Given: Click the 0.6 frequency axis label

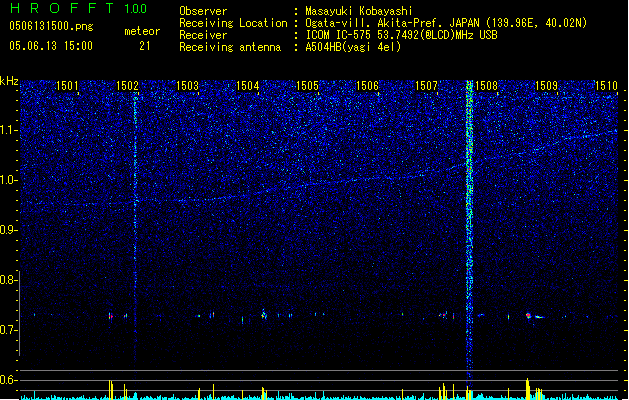Looking at the screenshot, I should 8,380.
